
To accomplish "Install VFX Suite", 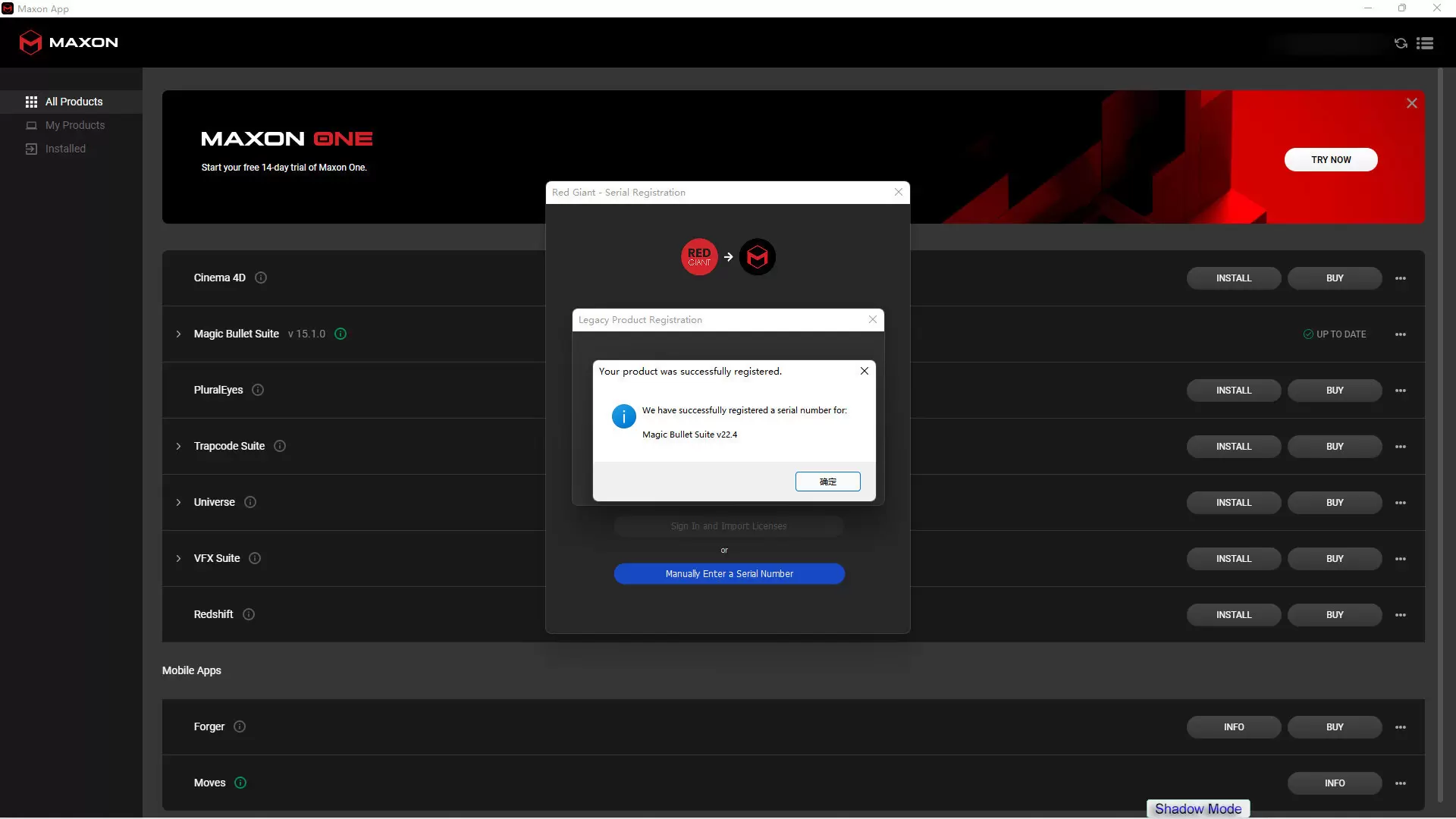I will [1234, 559].
